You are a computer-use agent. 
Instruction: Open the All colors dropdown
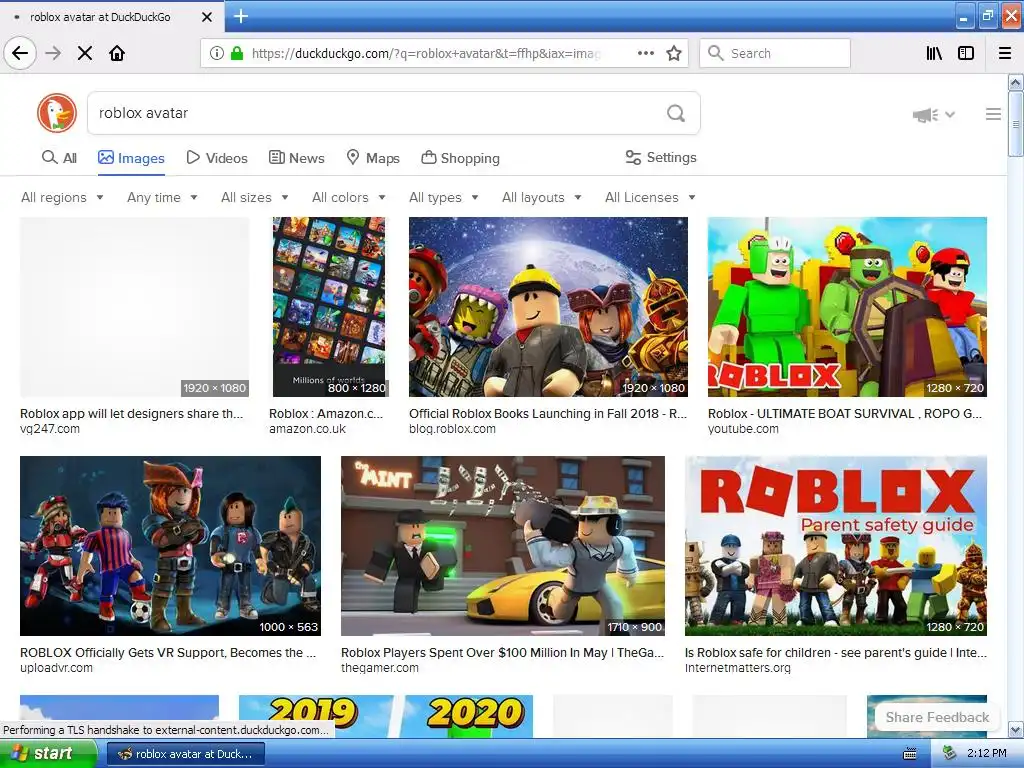click(x=349, y=197)
